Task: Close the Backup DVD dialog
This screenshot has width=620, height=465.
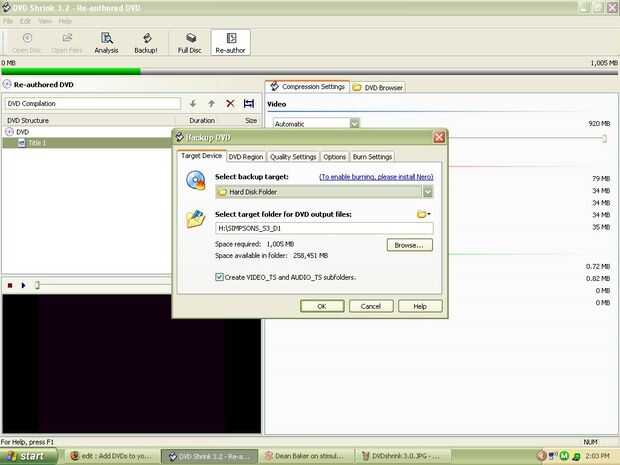Action: point(439,137)
